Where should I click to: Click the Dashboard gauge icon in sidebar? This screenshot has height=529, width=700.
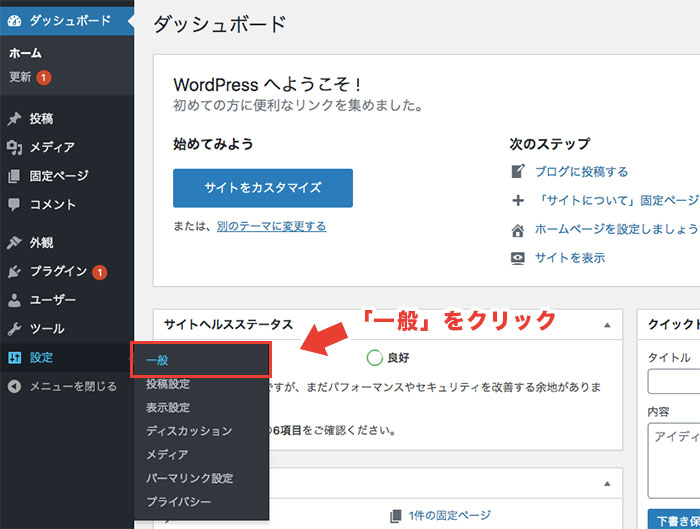(14, 21)
